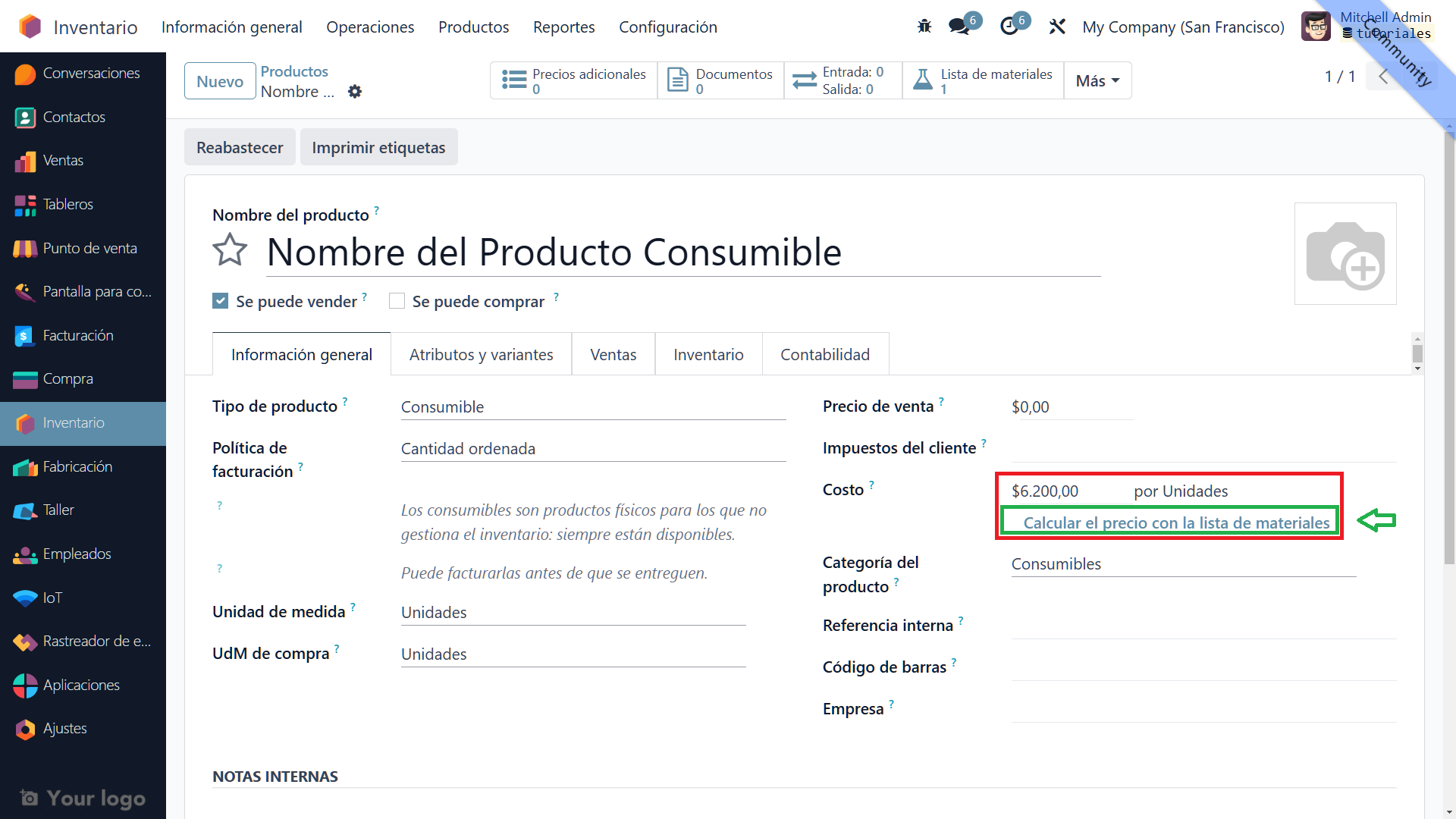Mark product as favorite with star
1456x819 pixels.
(x=230, y=251)
